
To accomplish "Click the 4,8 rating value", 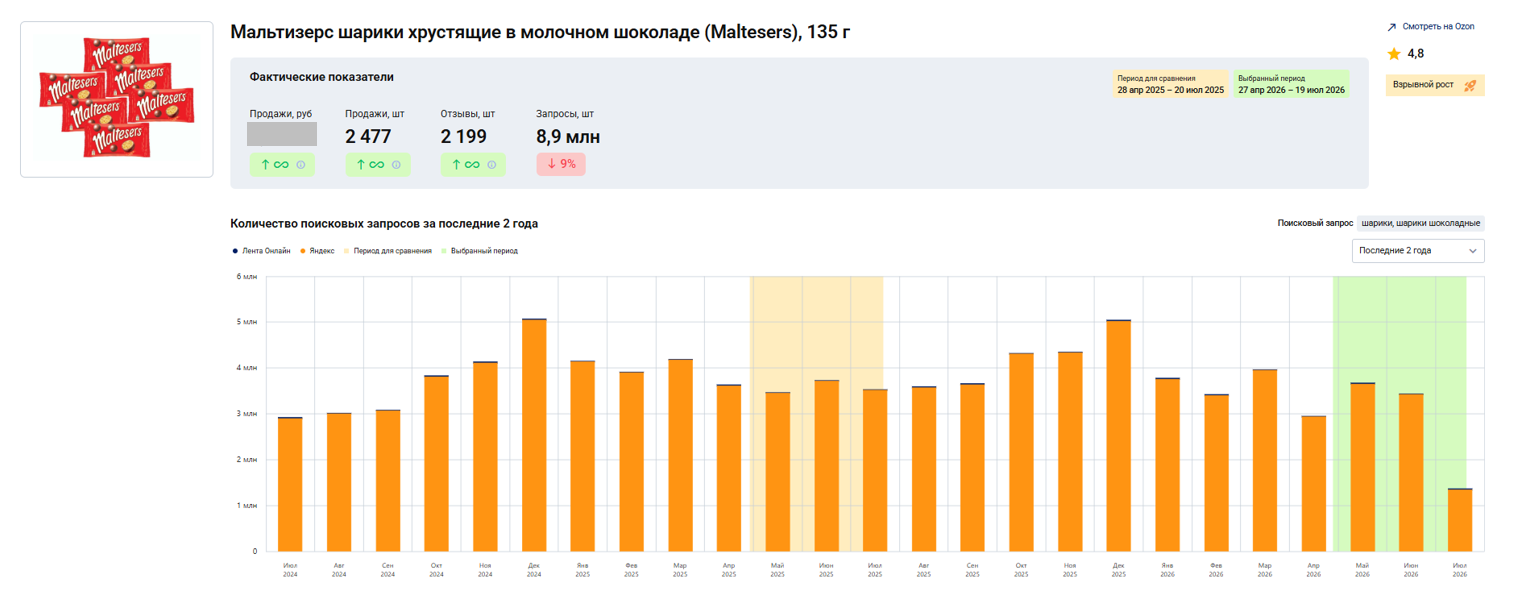I will pos(1416,54).
